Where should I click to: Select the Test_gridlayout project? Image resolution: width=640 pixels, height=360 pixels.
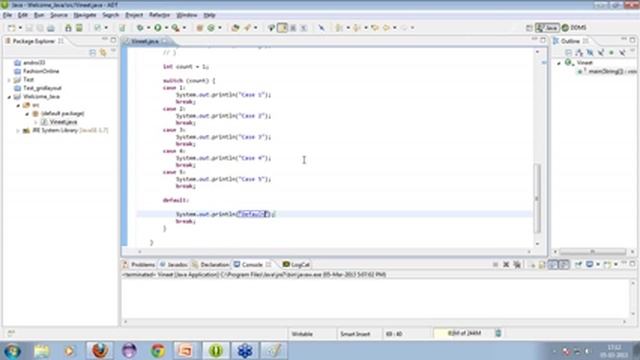click(x=42, y=88)
